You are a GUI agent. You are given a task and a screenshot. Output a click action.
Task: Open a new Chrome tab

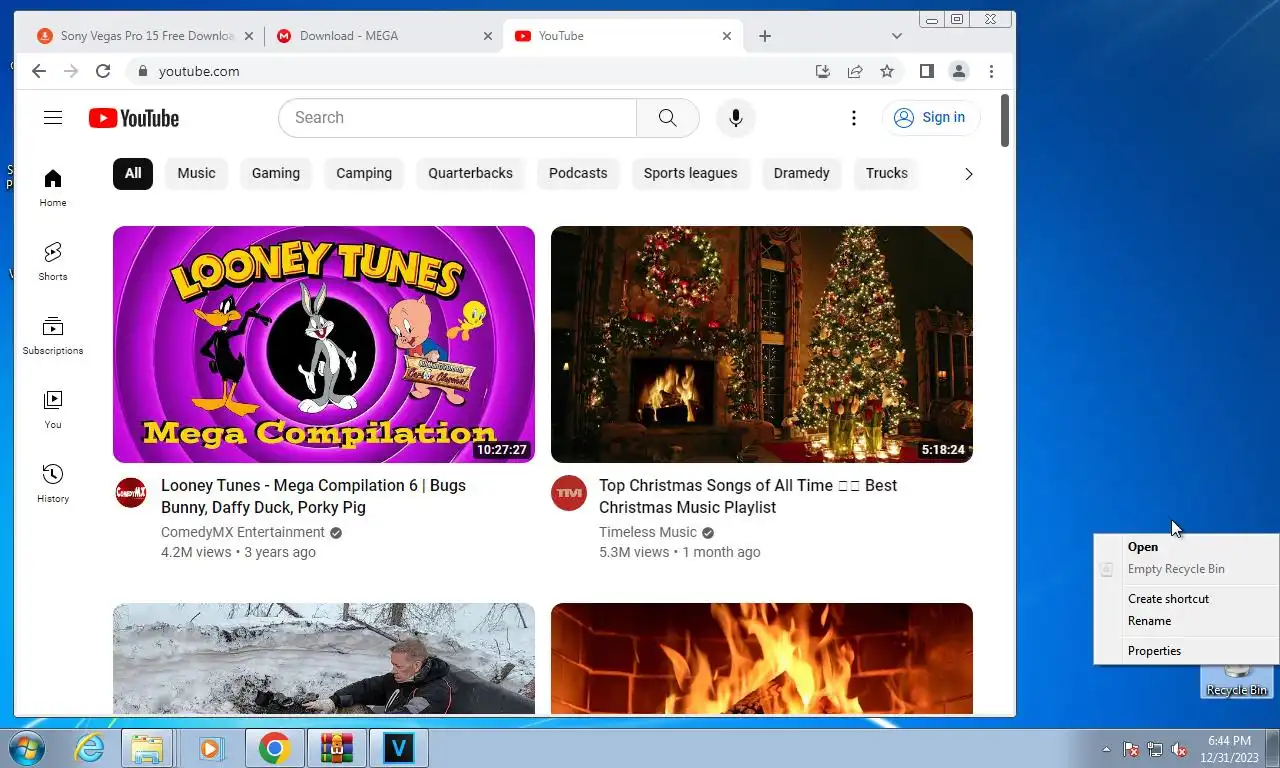tap(765, 36)
